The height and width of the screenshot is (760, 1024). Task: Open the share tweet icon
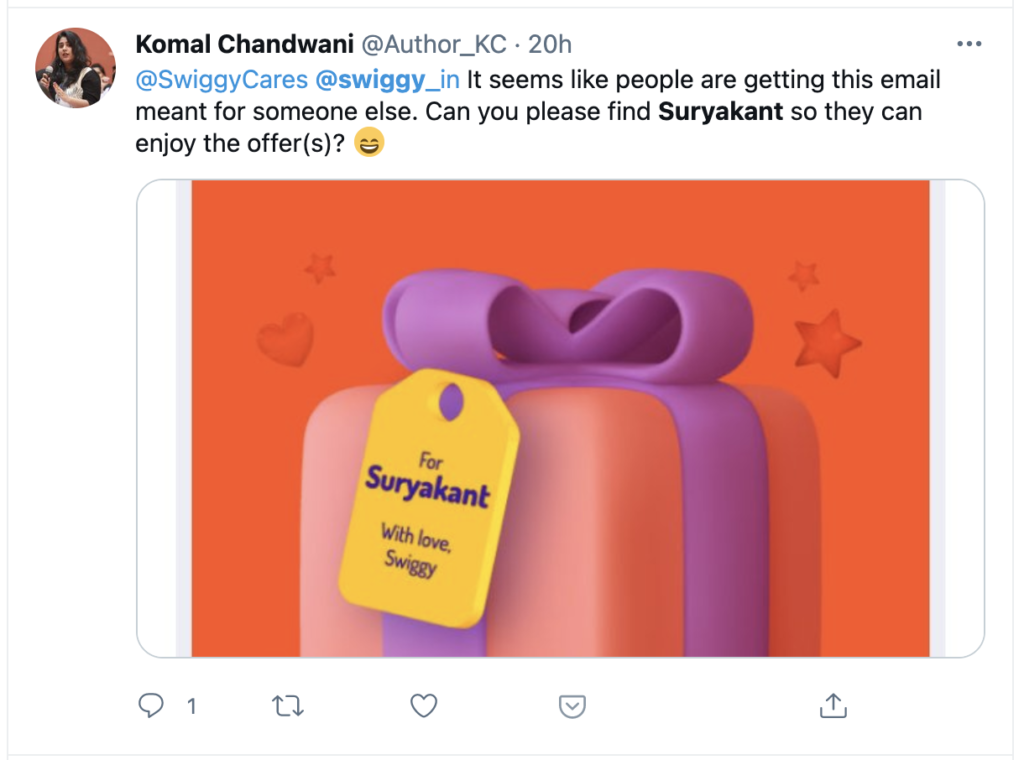coord(833,705)
